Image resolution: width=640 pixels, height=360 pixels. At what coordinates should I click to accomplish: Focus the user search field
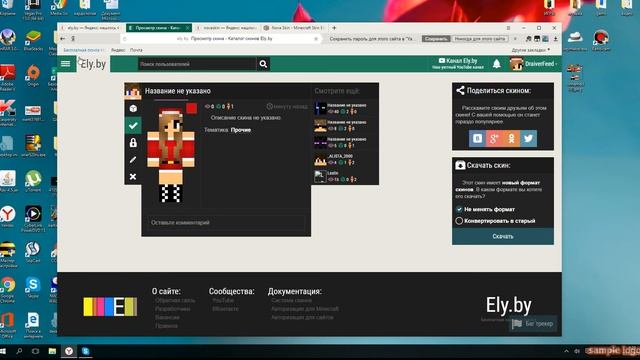click(197, 64)
